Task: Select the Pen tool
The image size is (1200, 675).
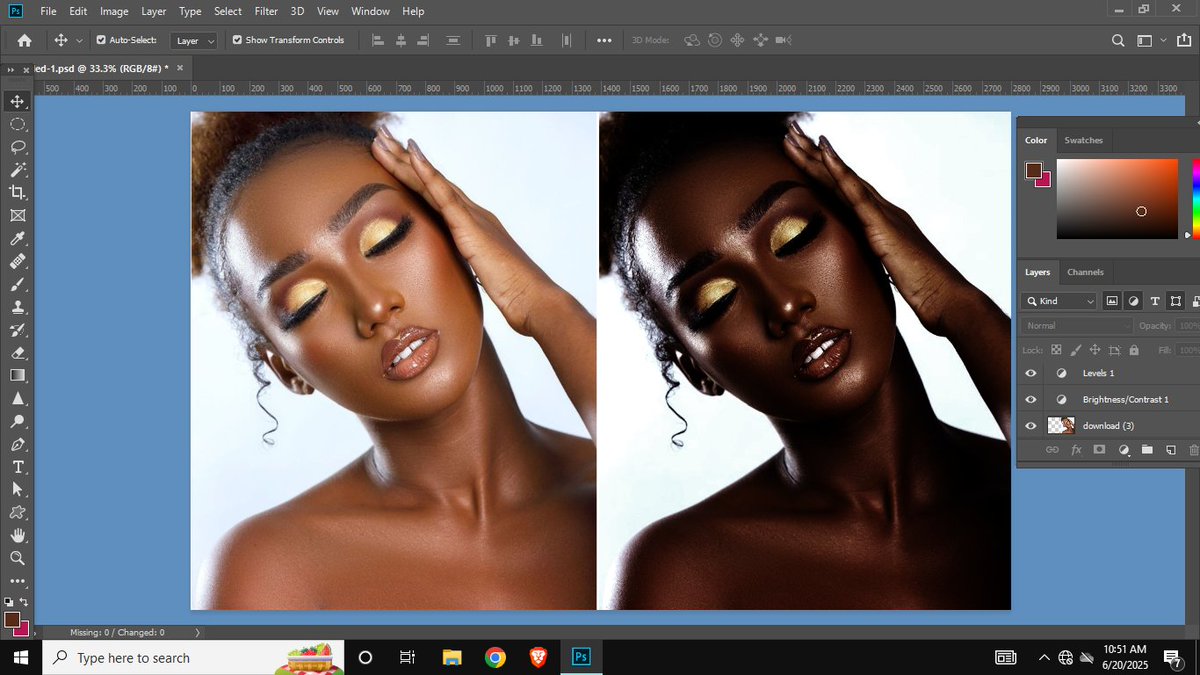Action: tap(17, 444)
